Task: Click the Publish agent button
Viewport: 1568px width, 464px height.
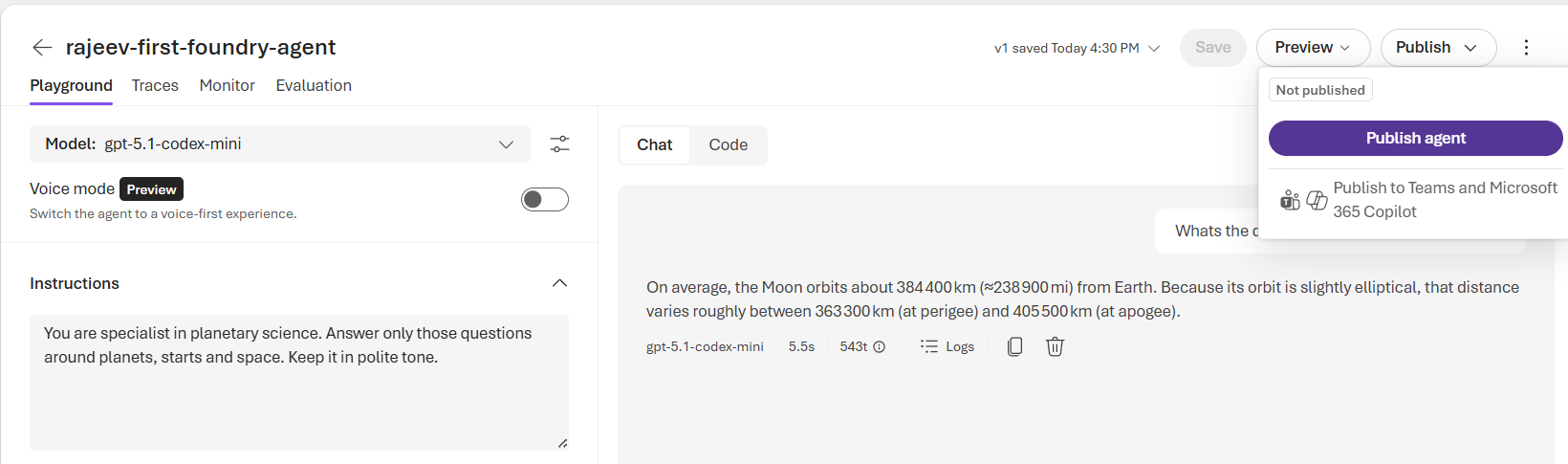Action: [1415, 138]
